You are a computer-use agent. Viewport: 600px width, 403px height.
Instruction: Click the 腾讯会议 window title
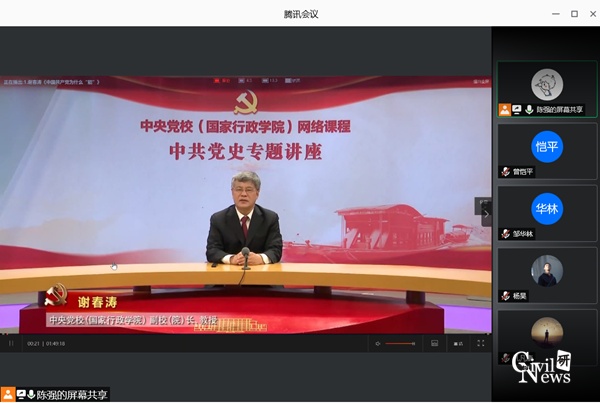pos(300,13)
